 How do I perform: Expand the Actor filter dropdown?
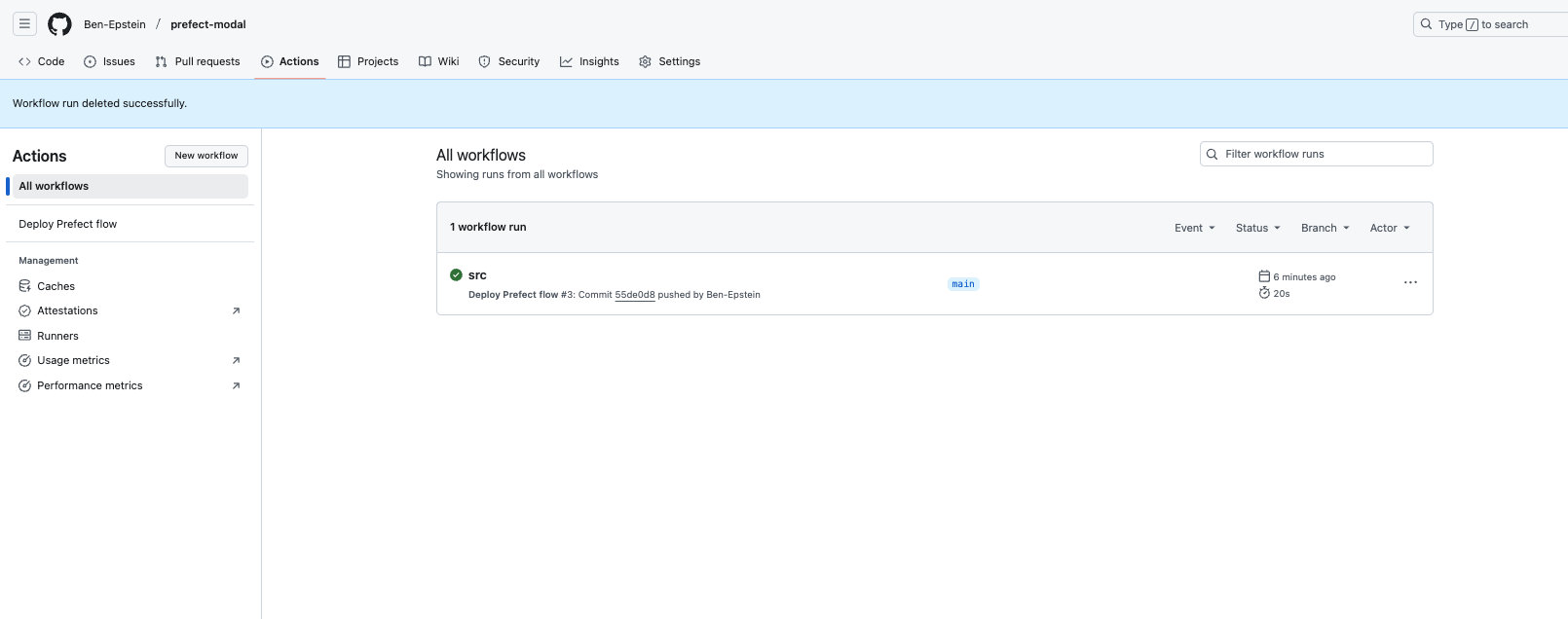click(x=1390, y=228)
